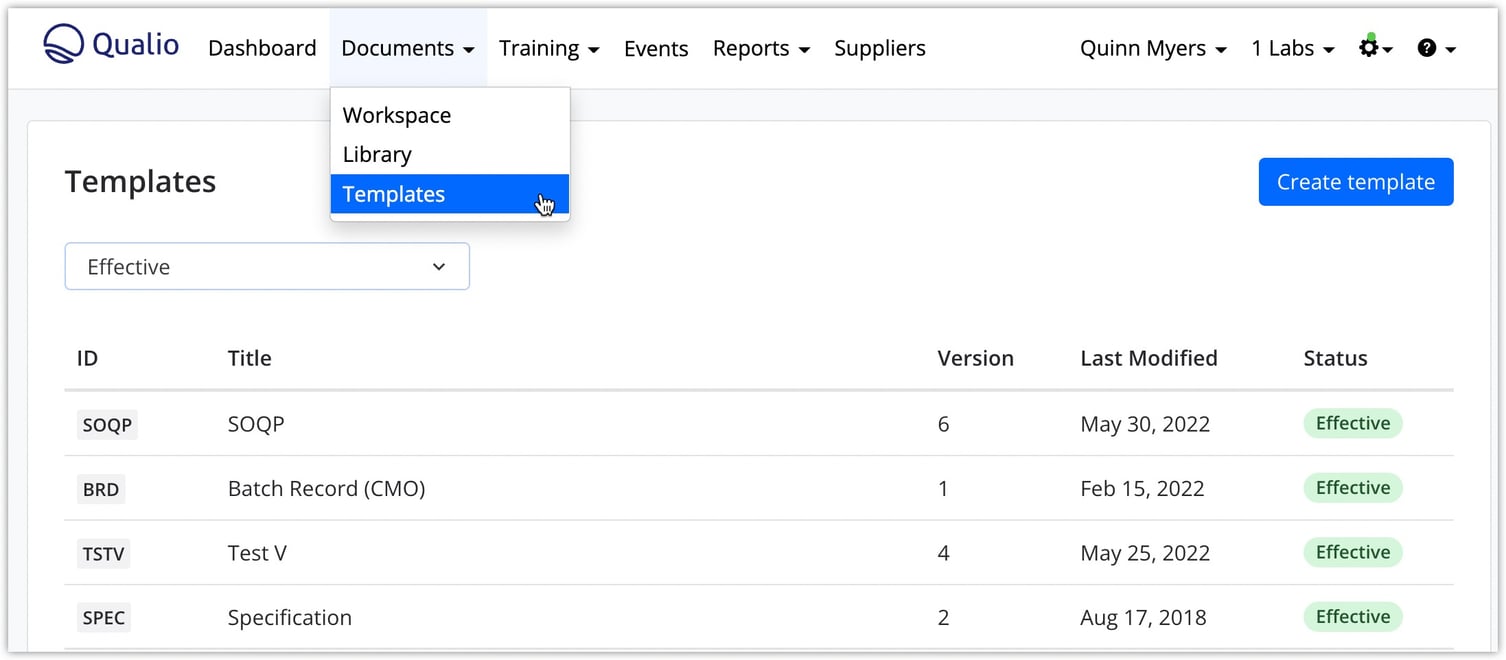This screenshot has height=660, width=1506.
Task: Open the settings gear icon
Action: (x=1369, y=47)
